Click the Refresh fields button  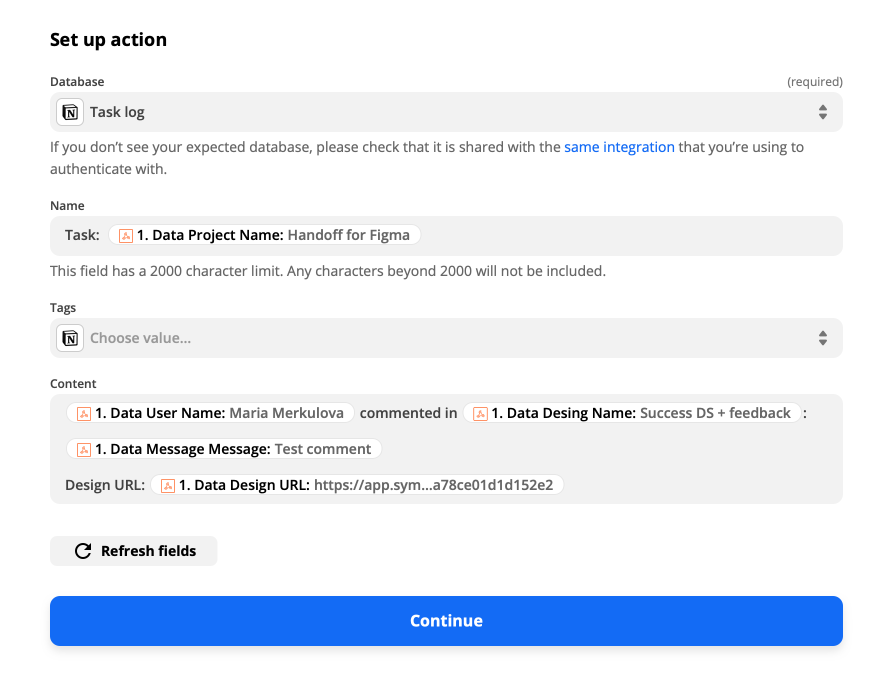134,551
